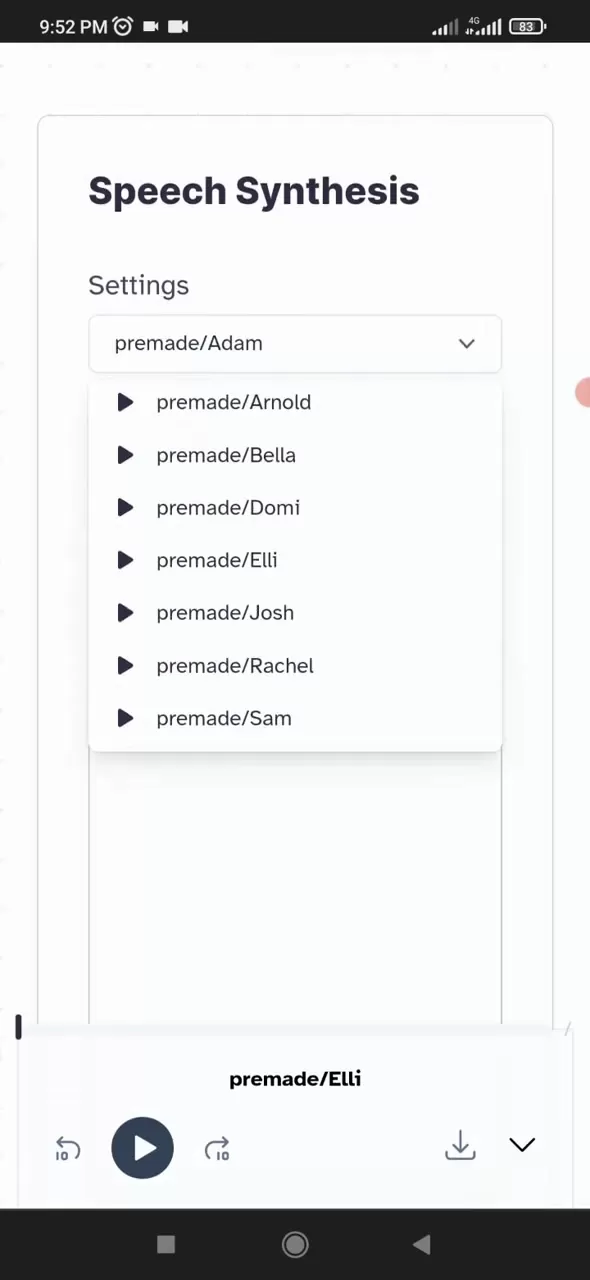Download the generated audio
Image resolution: width=590 pixels, height=1280 pixels.
[460, 1146]
